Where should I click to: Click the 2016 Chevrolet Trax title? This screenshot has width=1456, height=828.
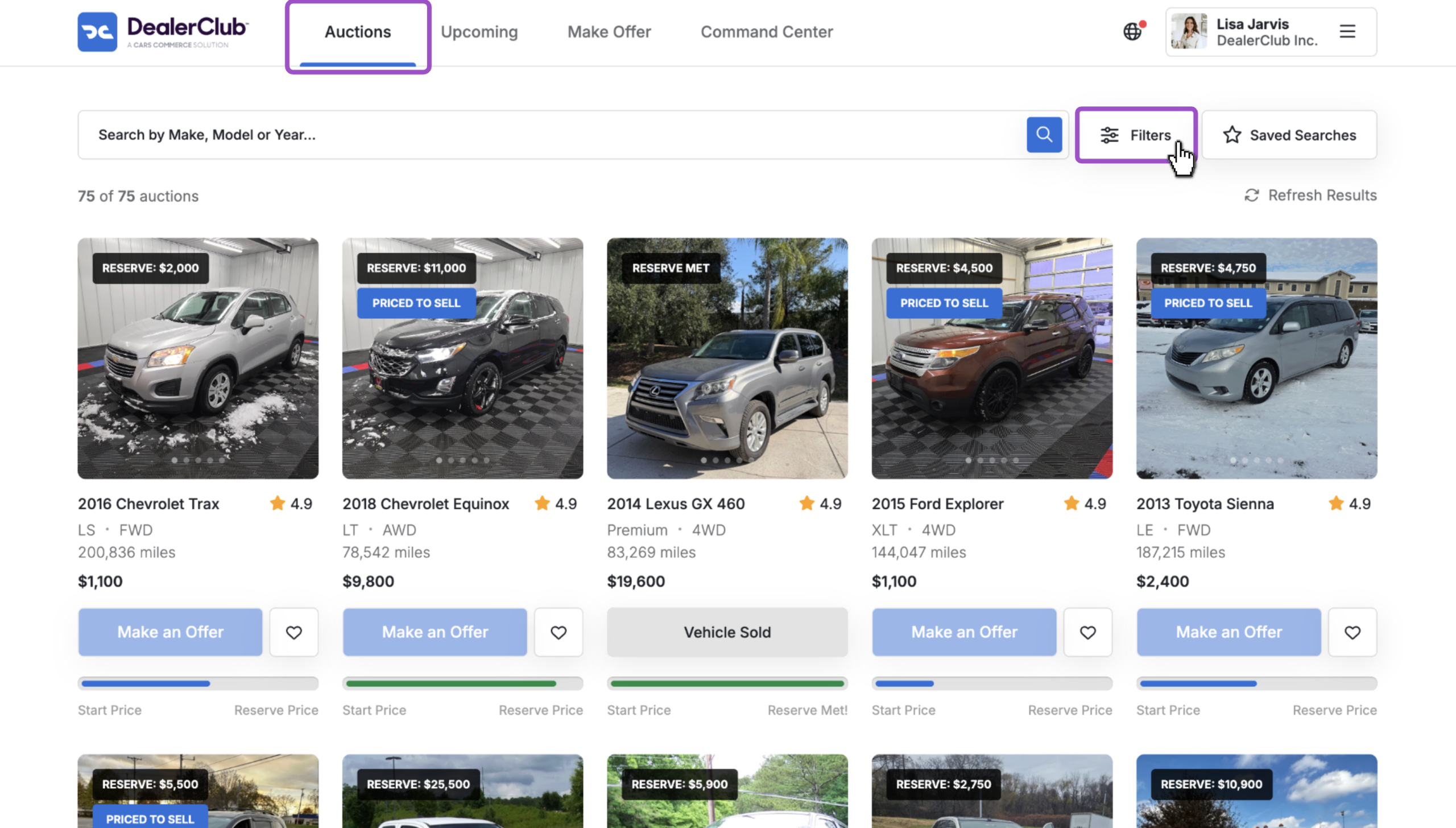coord(148,504)
